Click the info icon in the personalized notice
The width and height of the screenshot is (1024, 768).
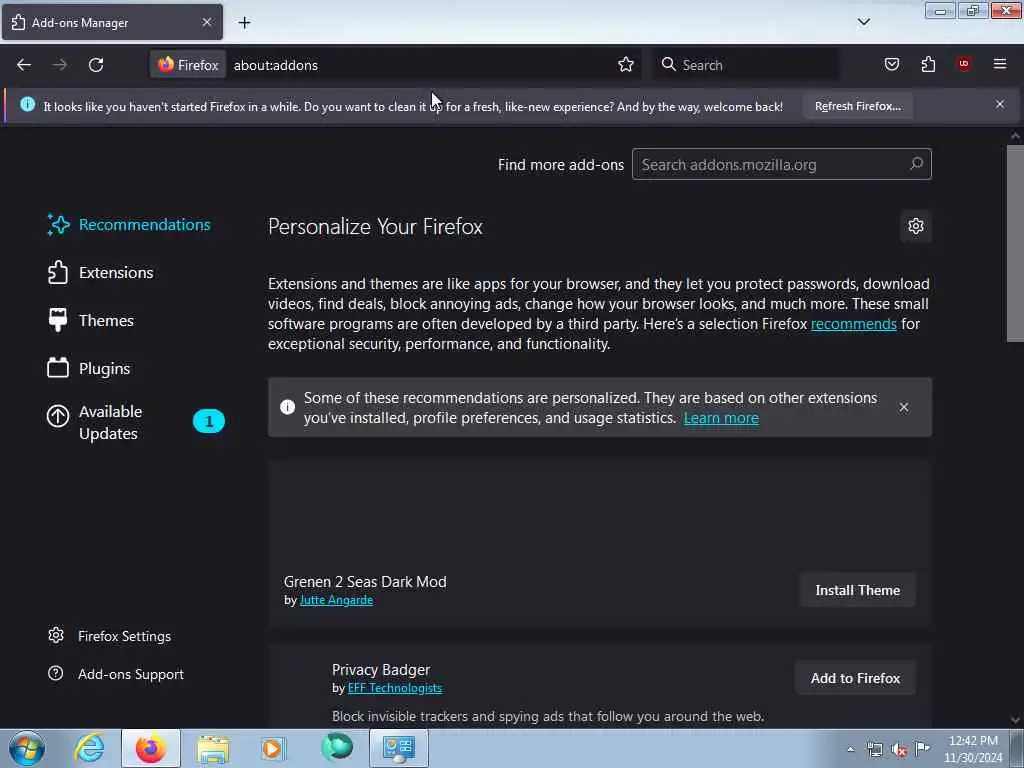coord(287,408)
